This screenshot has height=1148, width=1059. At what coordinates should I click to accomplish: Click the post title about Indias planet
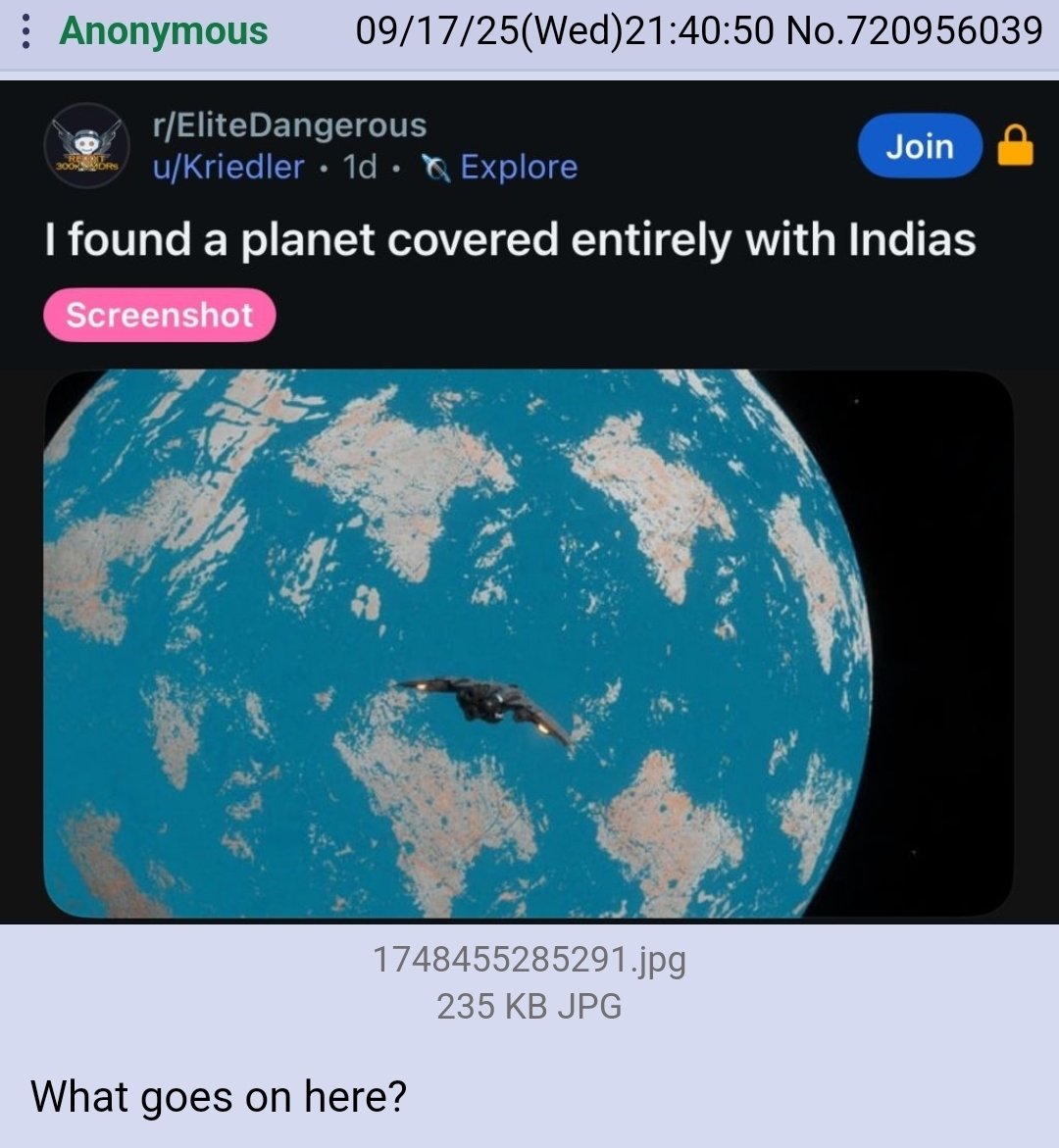(x=510, y=239)
